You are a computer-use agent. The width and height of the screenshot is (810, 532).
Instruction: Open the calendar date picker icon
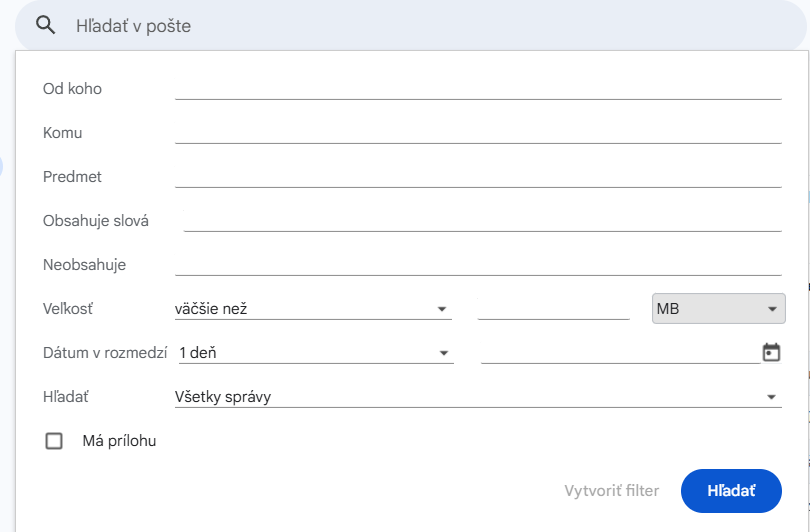771,352
